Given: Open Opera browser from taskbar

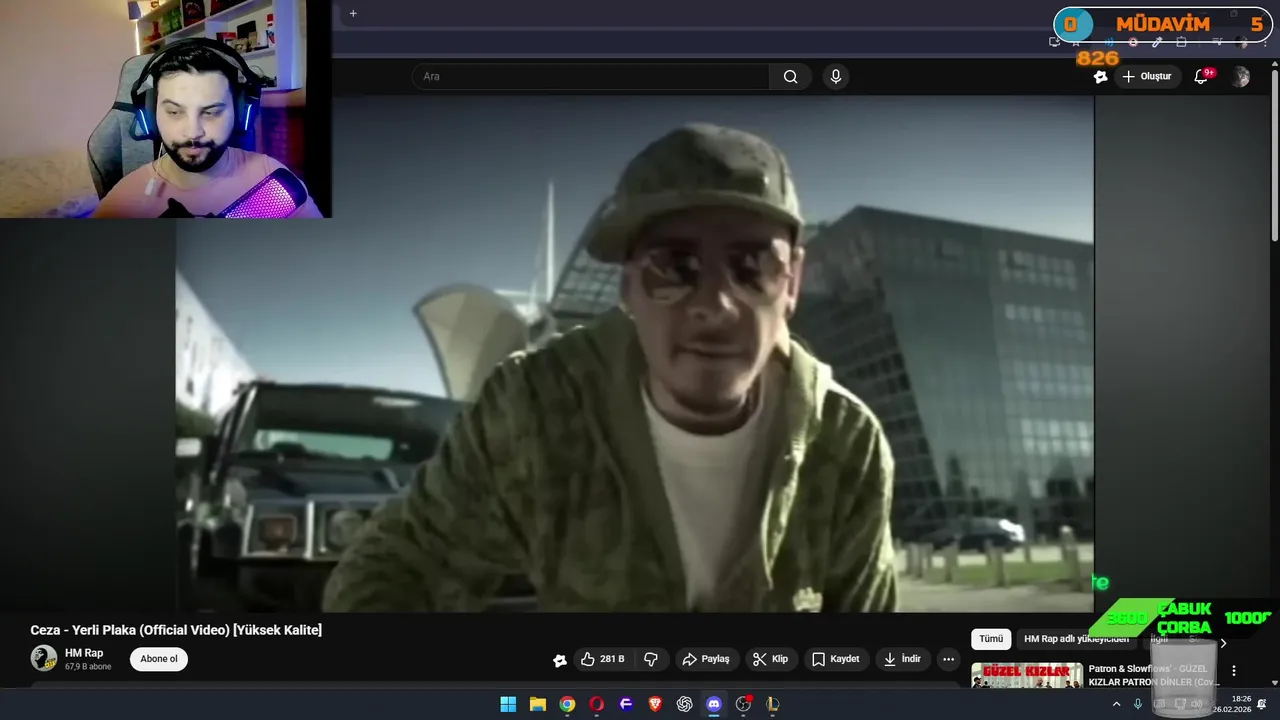Looking at the screenshot, I should point(596,704).
